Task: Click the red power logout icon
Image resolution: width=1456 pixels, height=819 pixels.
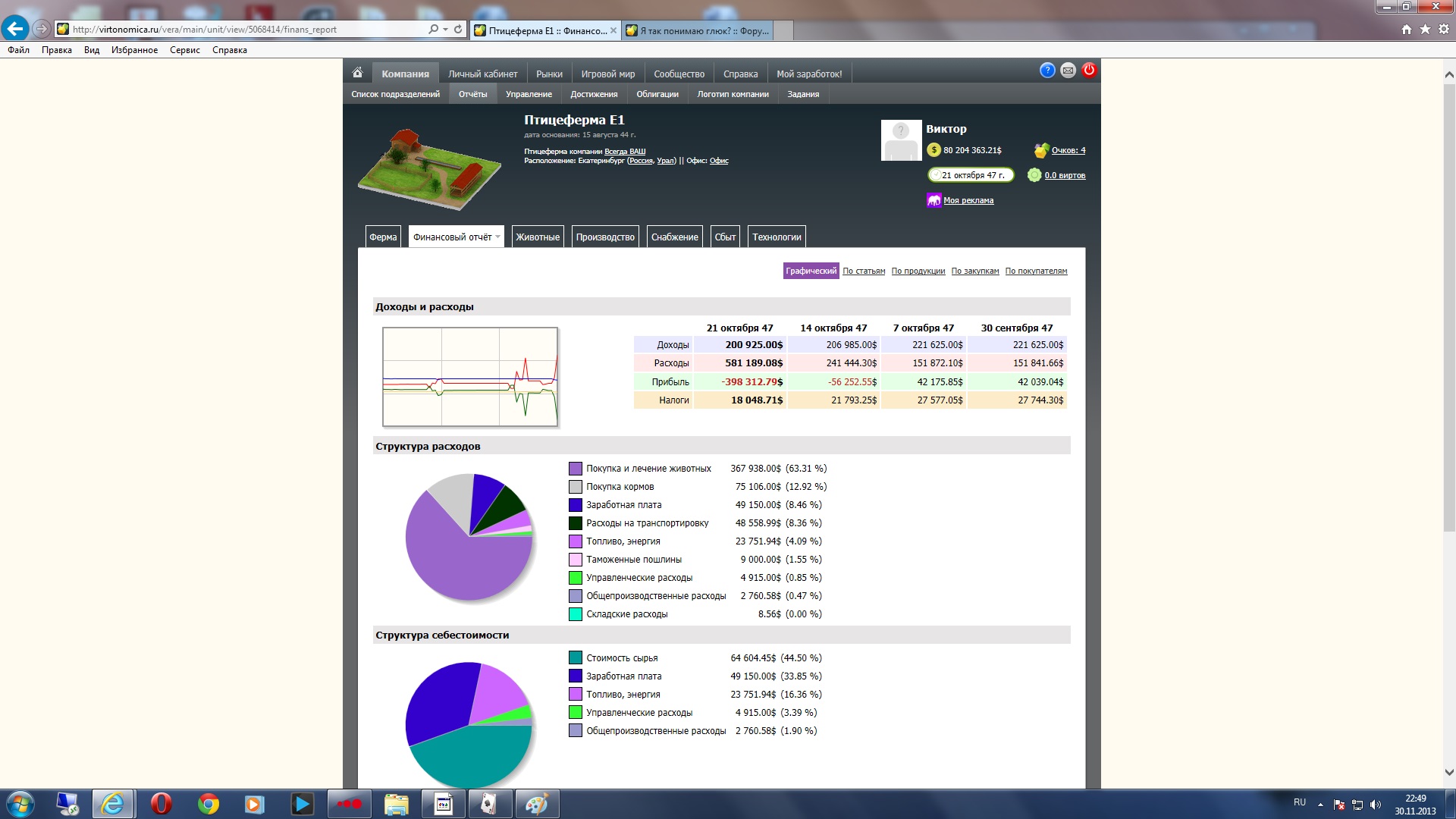Action: pos(1089,71)
